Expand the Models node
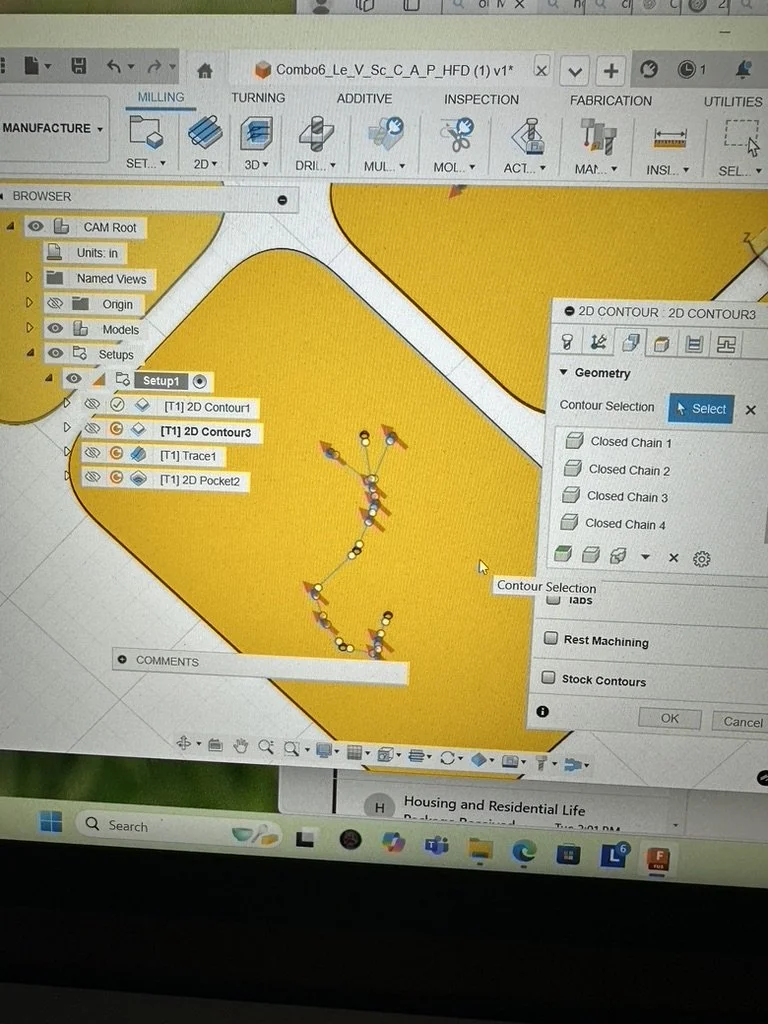Image resolution: width=768 pixels, height=1024 pixels. 29,327
